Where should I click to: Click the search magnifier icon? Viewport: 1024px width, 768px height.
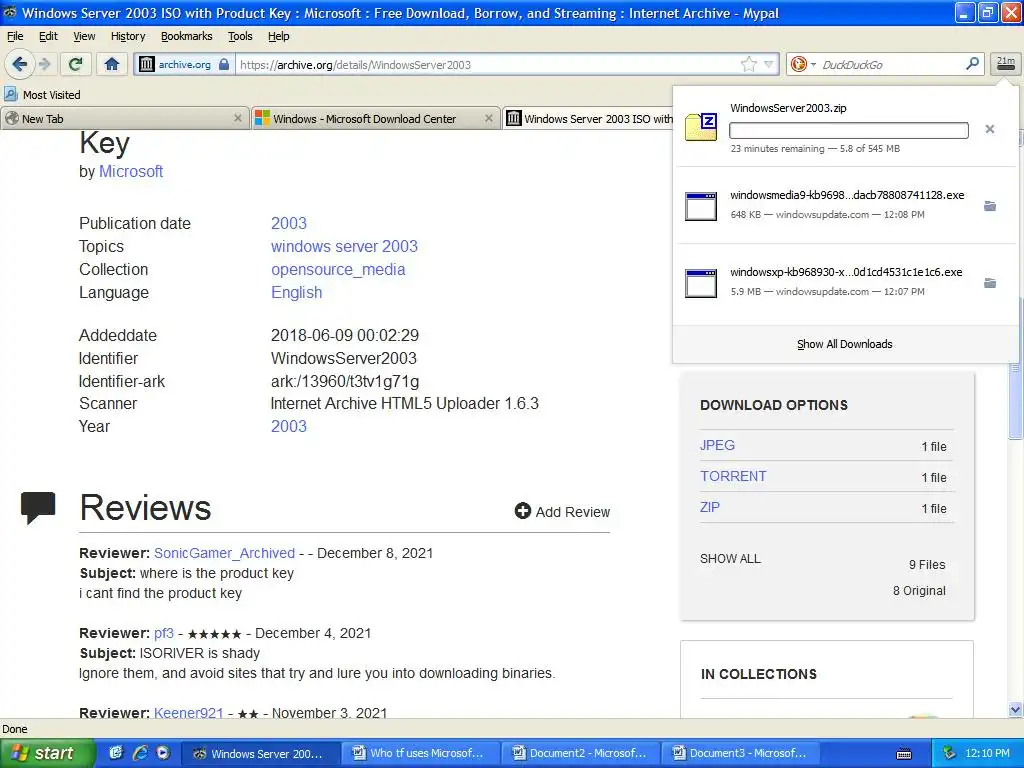[972, 64]
